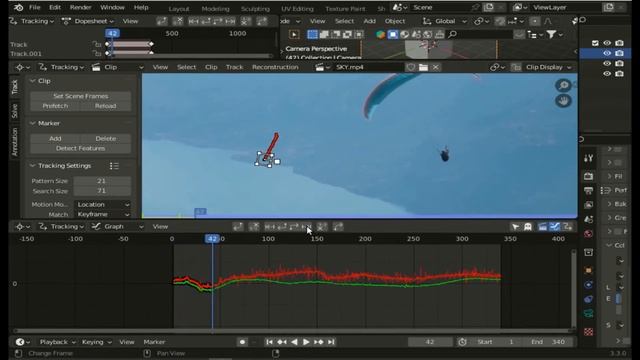Screen dimensions: 640x360
Task: Toggle snapping magnet in 3D viewport header
Action: (x=500, y=21)
